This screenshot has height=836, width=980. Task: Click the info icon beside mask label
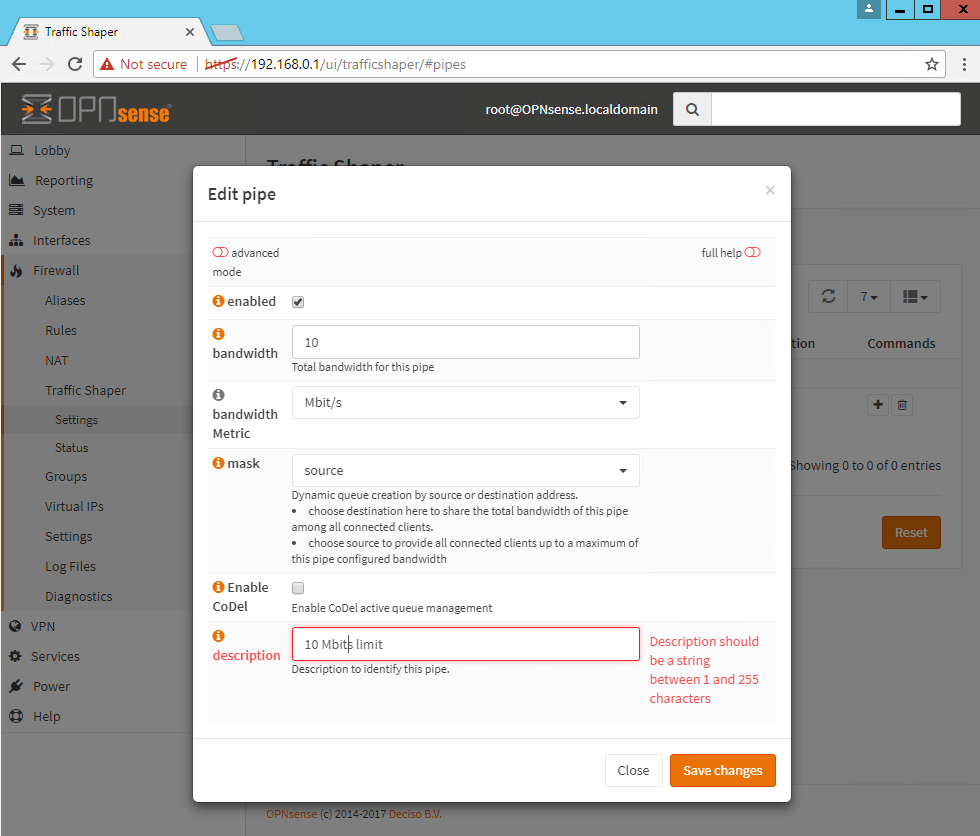click(218, 463)
